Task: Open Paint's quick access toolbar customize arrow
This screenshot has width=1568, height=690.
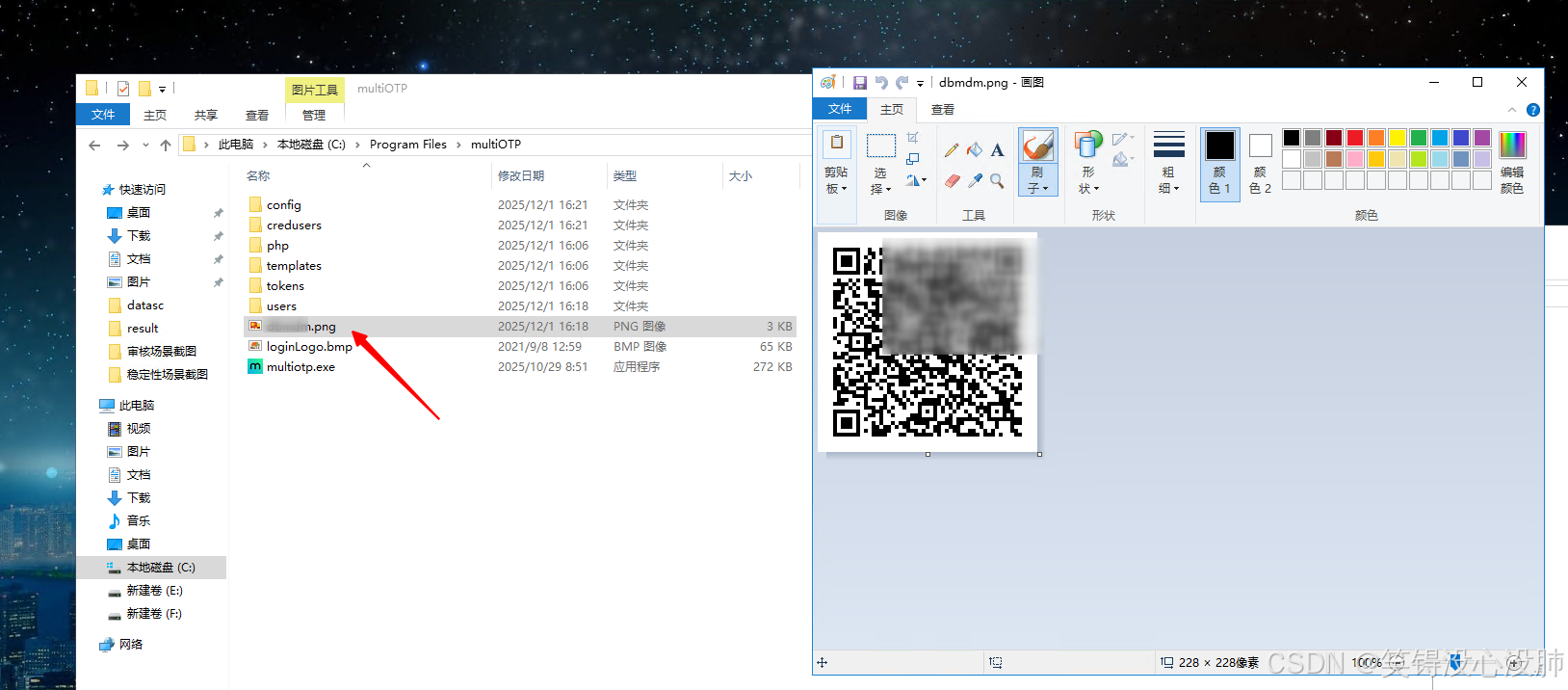Action: coord(920,84)
